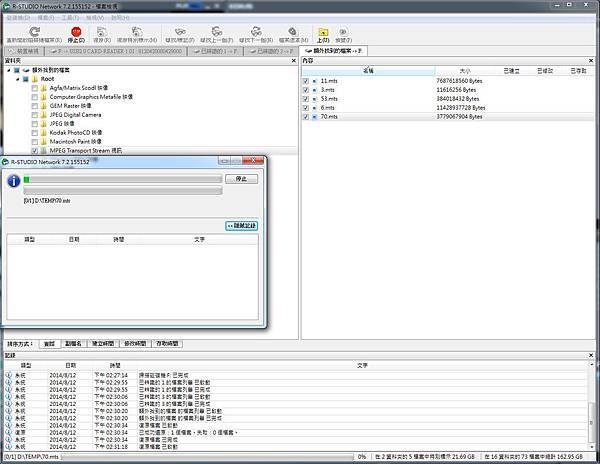Screen dimensions: 600x464
Task: Click the first sort-by button below folder tree
Action: click(x=49, y=343)
